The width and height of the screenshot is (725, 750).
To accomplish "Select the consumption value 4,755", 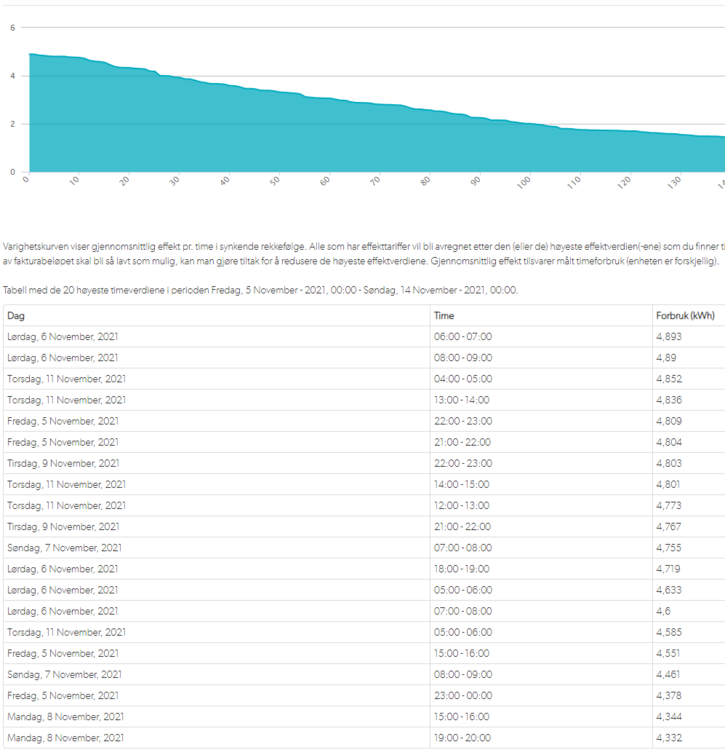I will click(669, 547).
